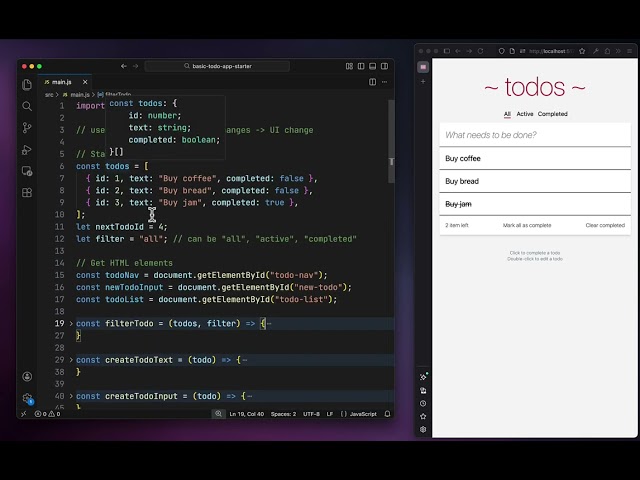Click the zoom indicator in status bar

pos(218,414)
